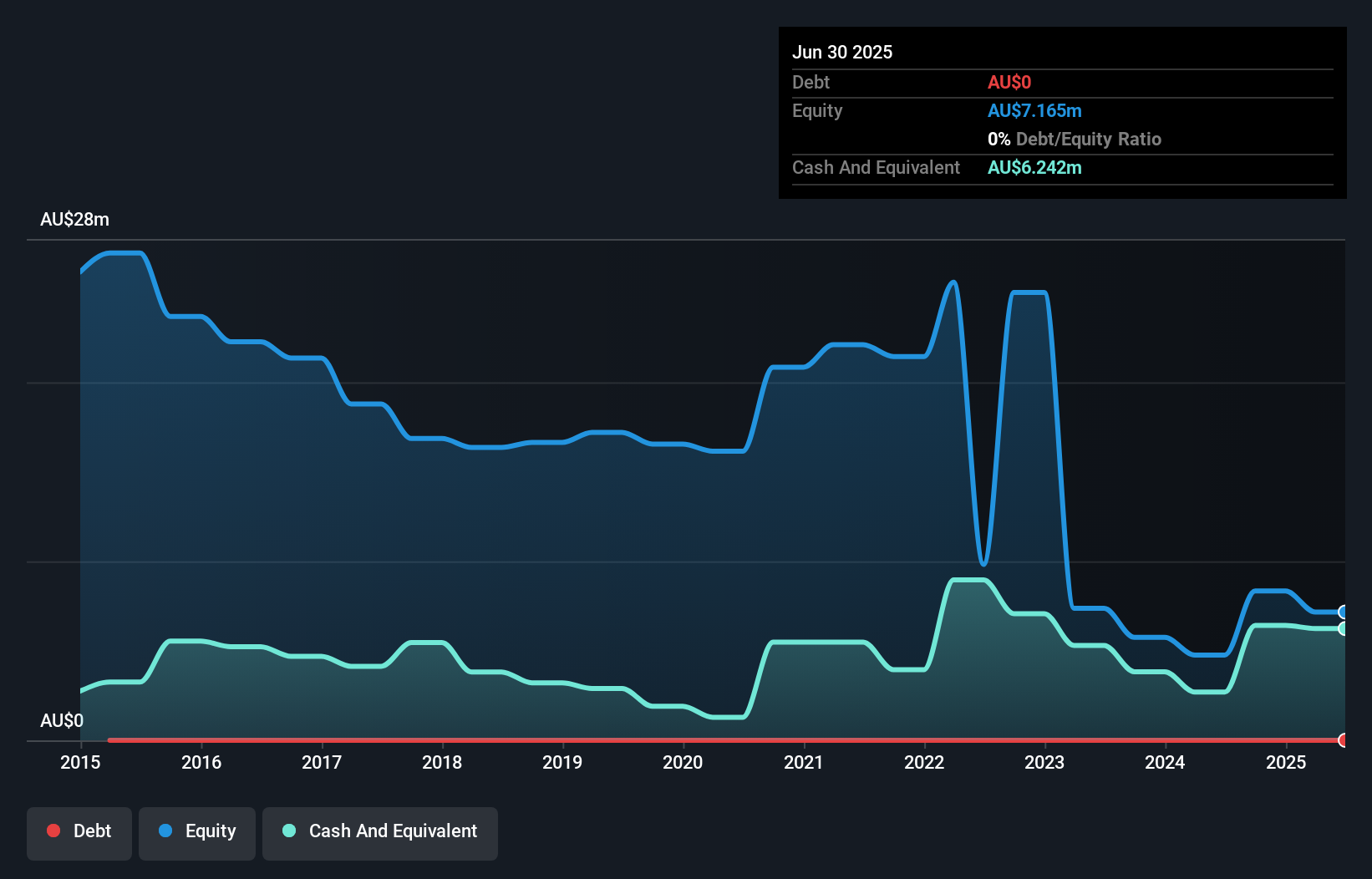Select the blue Equity endpoint marker on chart's right edge
Image resolution: width=1372 pixels, height=879 pixels.
pyautogui.click(x=1342, y=612)
